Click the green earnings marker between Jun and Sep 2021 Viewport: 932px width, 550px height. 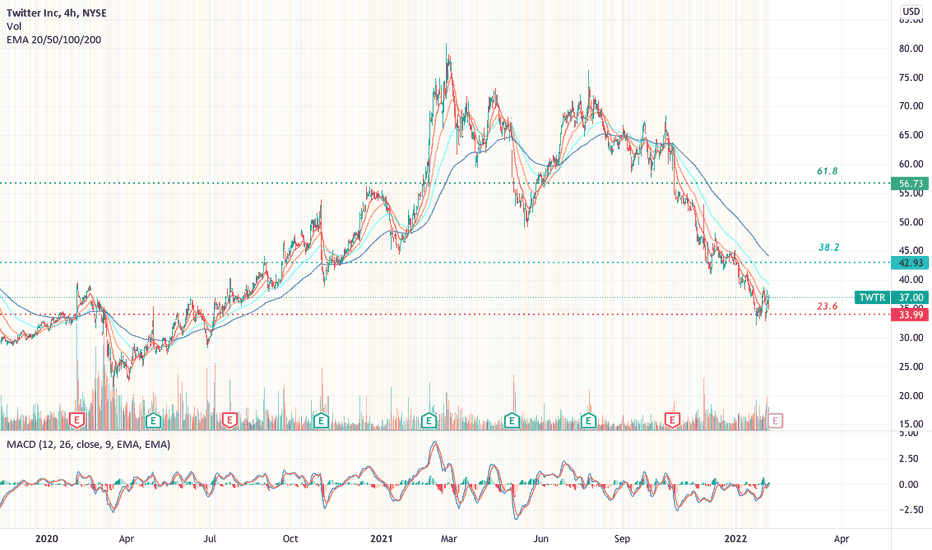tap(588, 420)
